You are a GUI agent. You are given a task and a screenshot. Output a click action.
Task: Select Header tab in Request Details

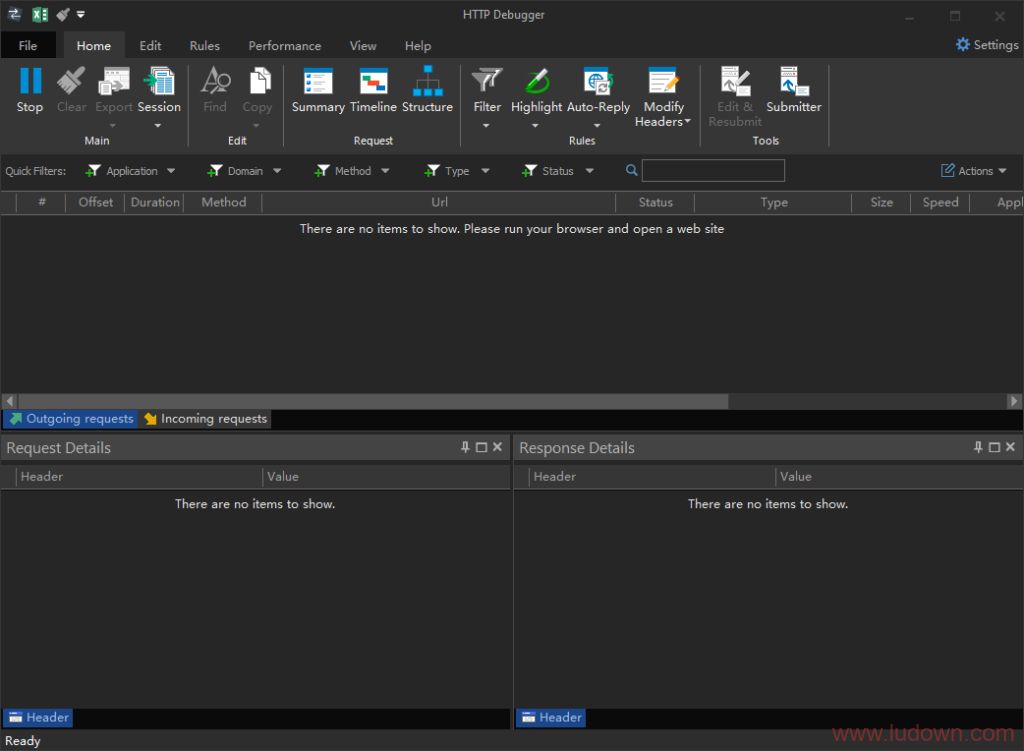(x=38, y=717)
